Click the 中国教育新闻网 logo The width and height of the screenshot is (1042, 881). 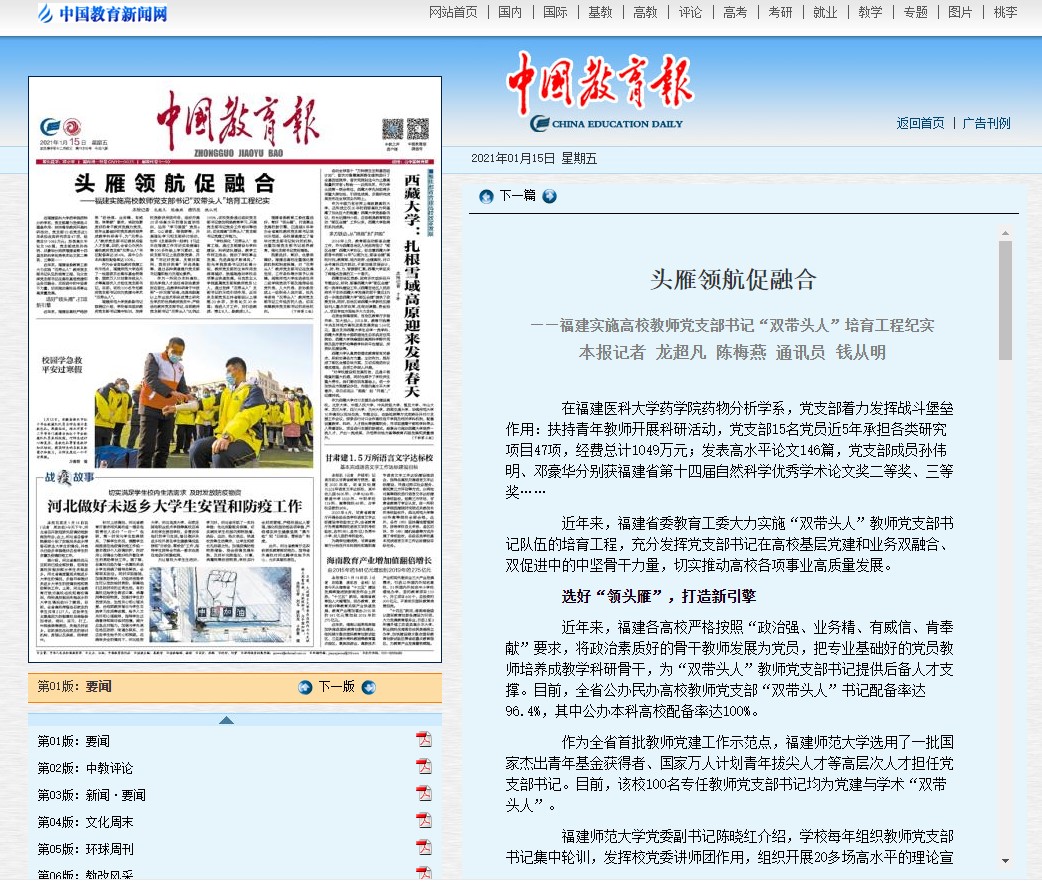(x=102, y=14)
